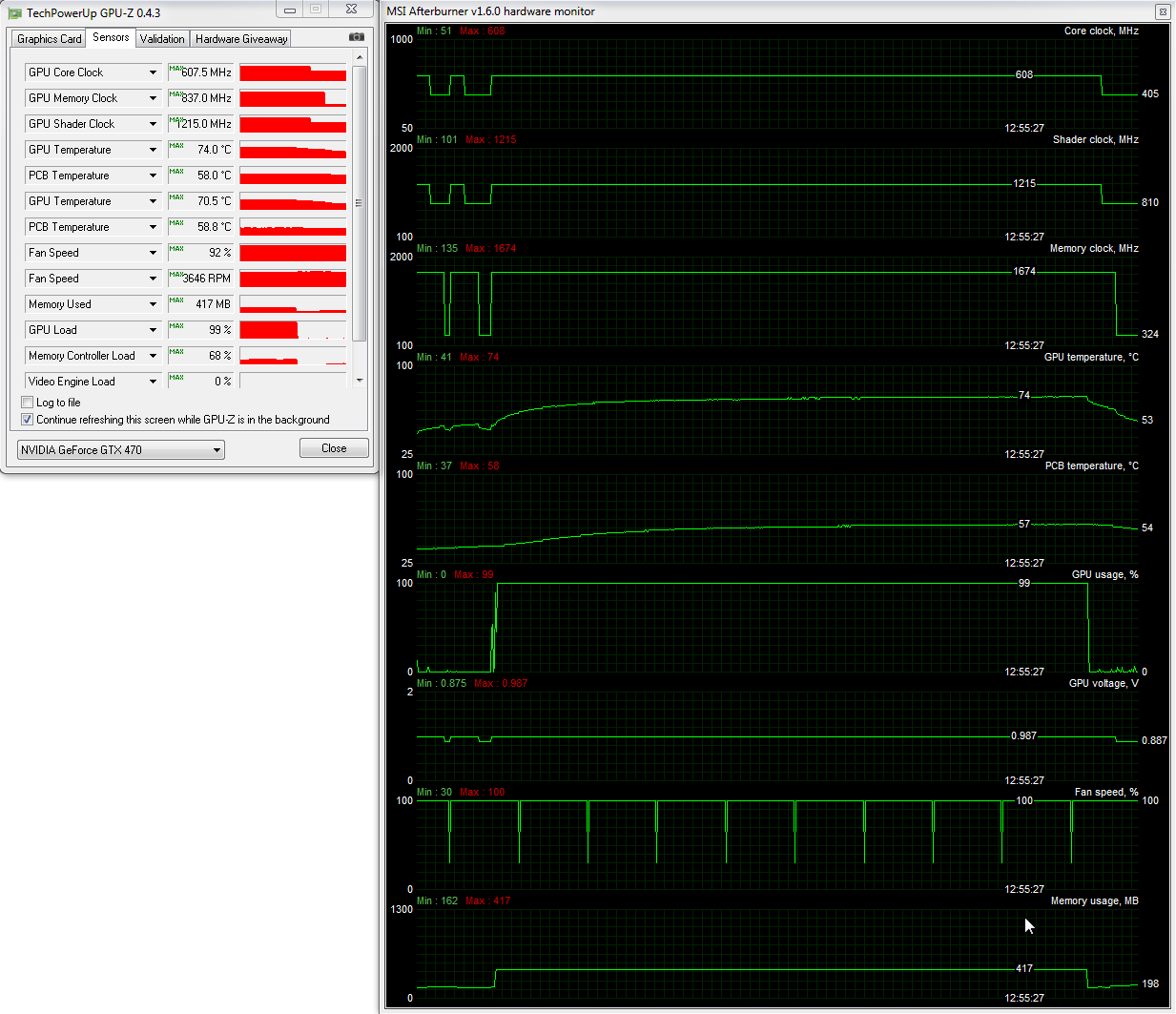Click the 'Fan speed, %' graph label
The width and height of the screenshot is (1176, 1014).
point(1106,792)
